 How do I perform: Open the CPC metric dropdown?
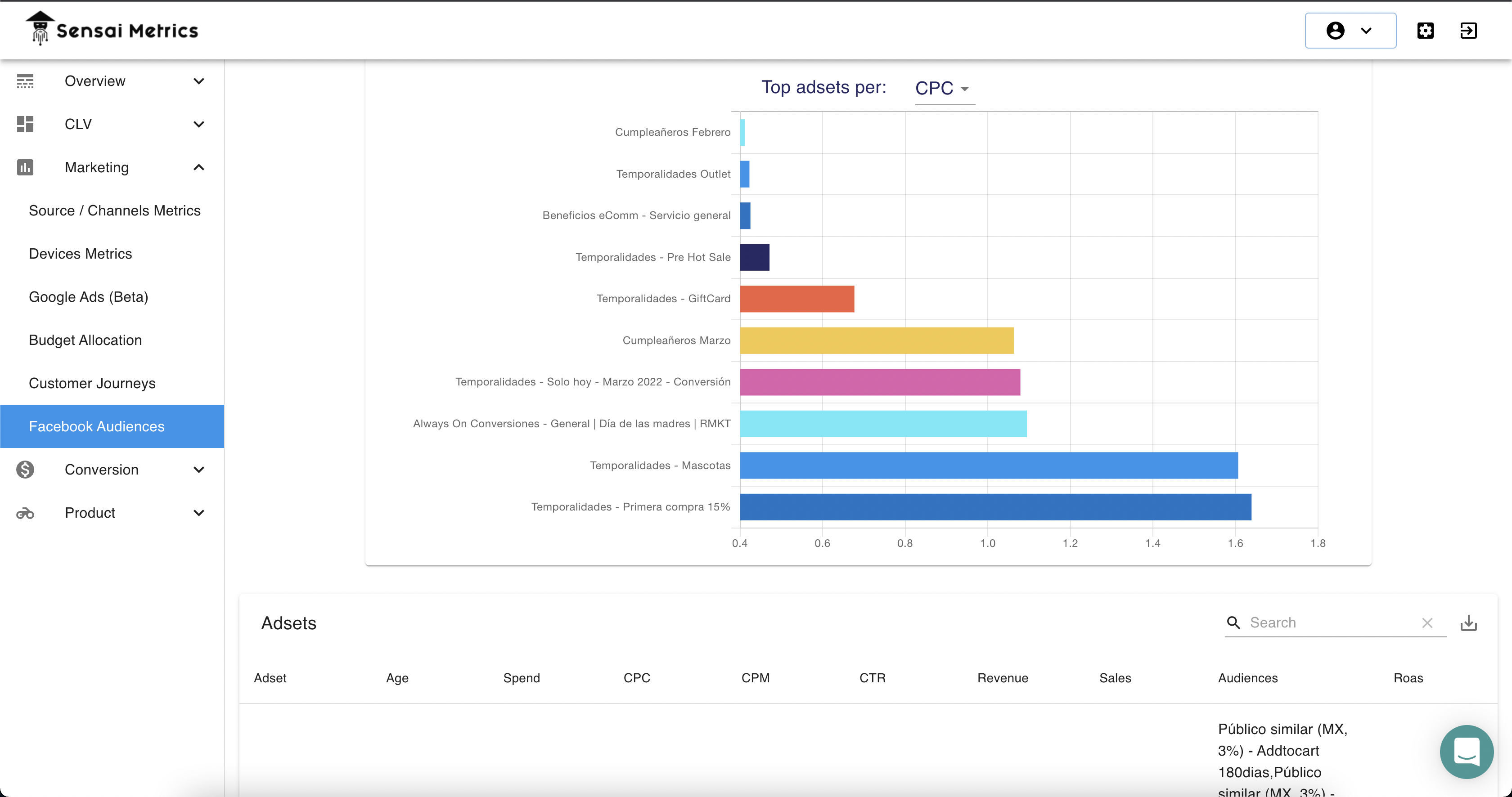(945, 89)
